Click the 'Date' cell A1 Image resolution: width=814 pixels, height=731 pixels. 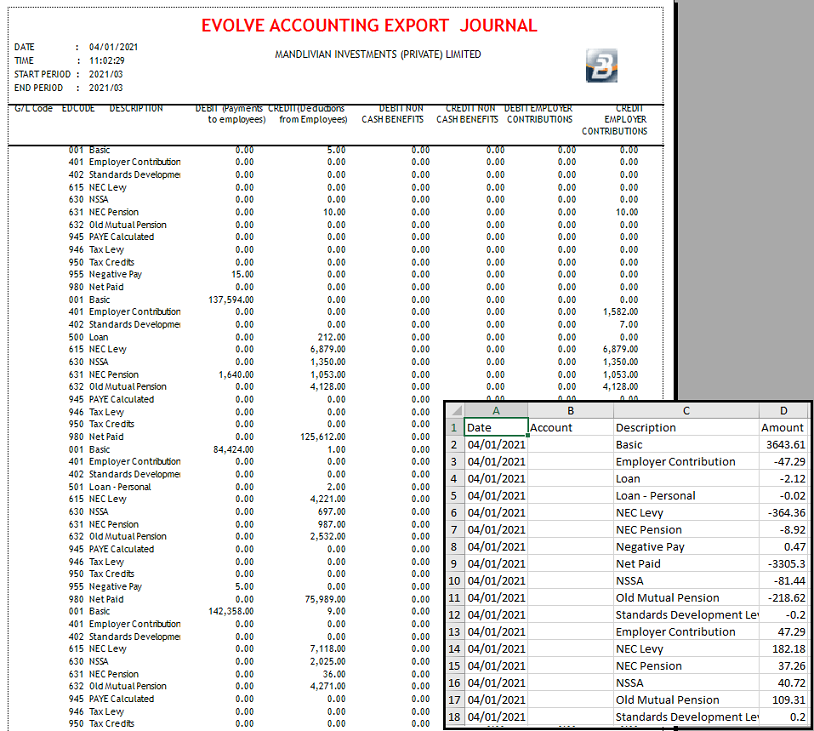point(496,427)
